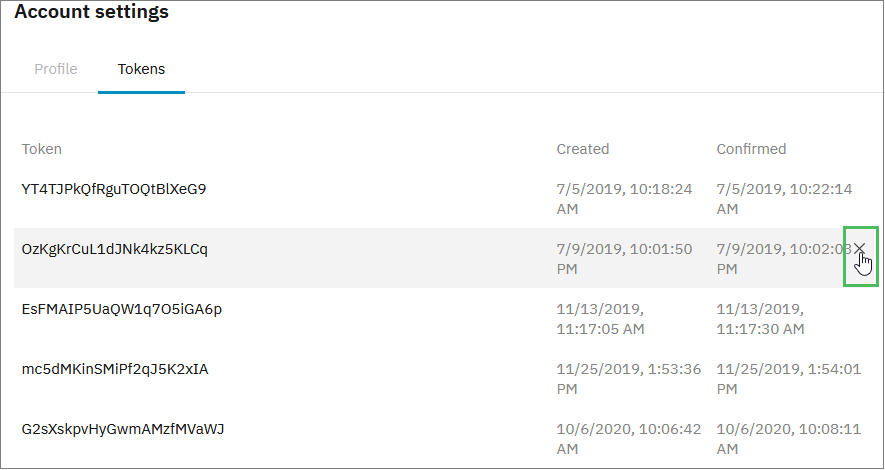Select token starting with EsFMAIP5
Screen dimensions: 885x470
pyautogui.click(x=121, y=309)
